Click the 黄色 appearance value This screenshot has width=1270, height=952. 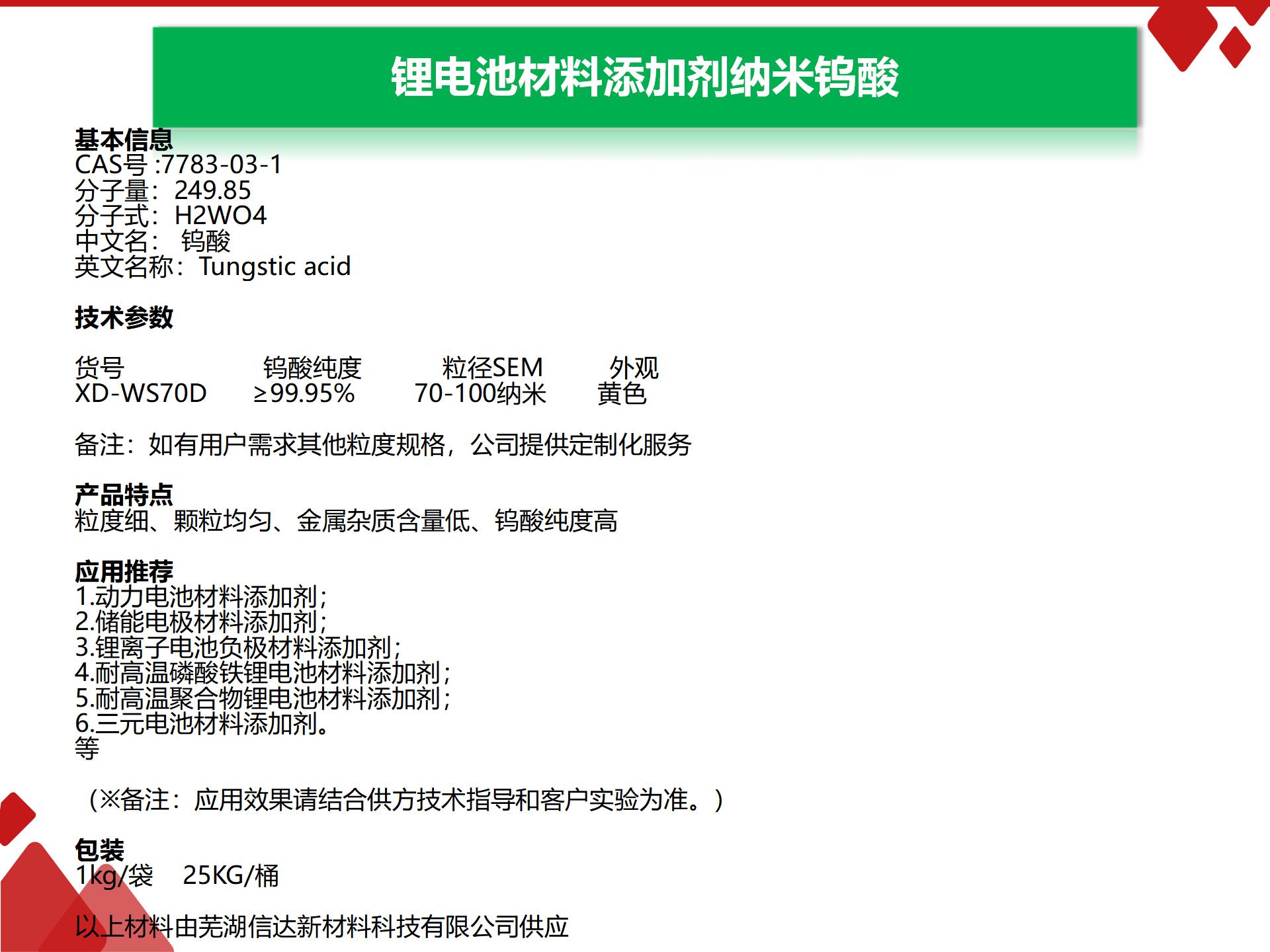pos(621,393)
